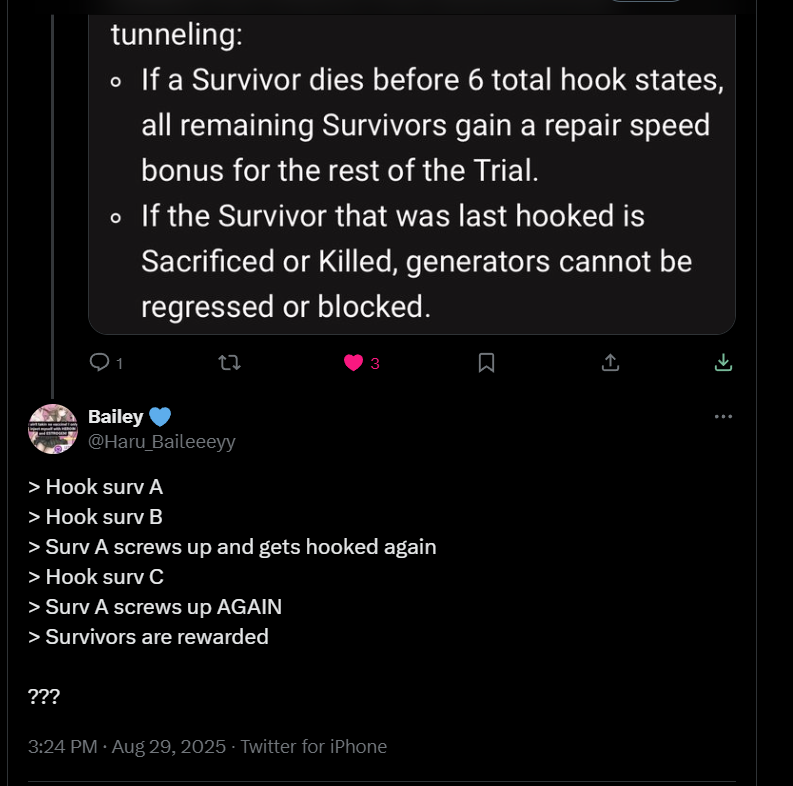This screenshot has height=786, width=793.
Task: Click the reply speech bubble icon
Action: (99, 362)
